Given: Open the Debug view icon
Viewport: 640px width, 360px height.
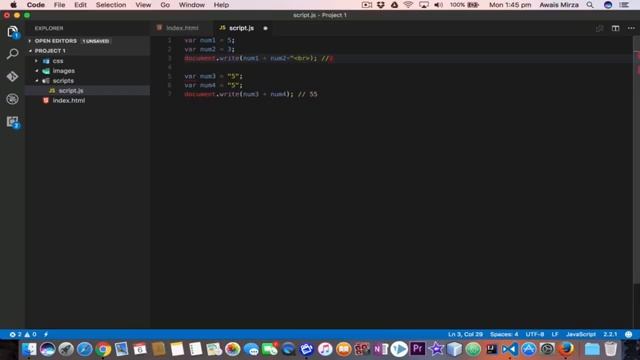Looking at the screenshot, I should pyautogui.click(x=13, y=99).
